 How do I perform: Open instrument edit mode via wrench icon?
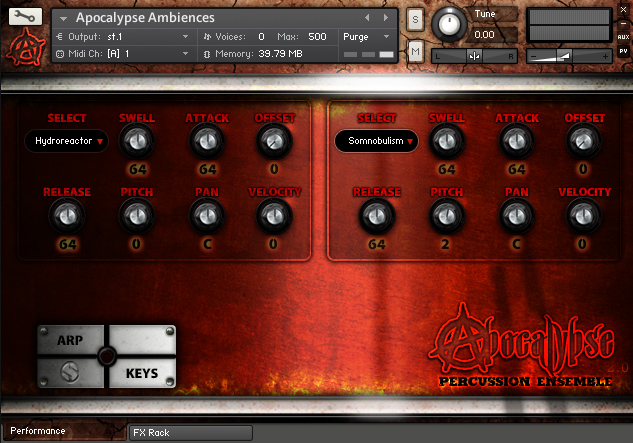coord(25,17)
